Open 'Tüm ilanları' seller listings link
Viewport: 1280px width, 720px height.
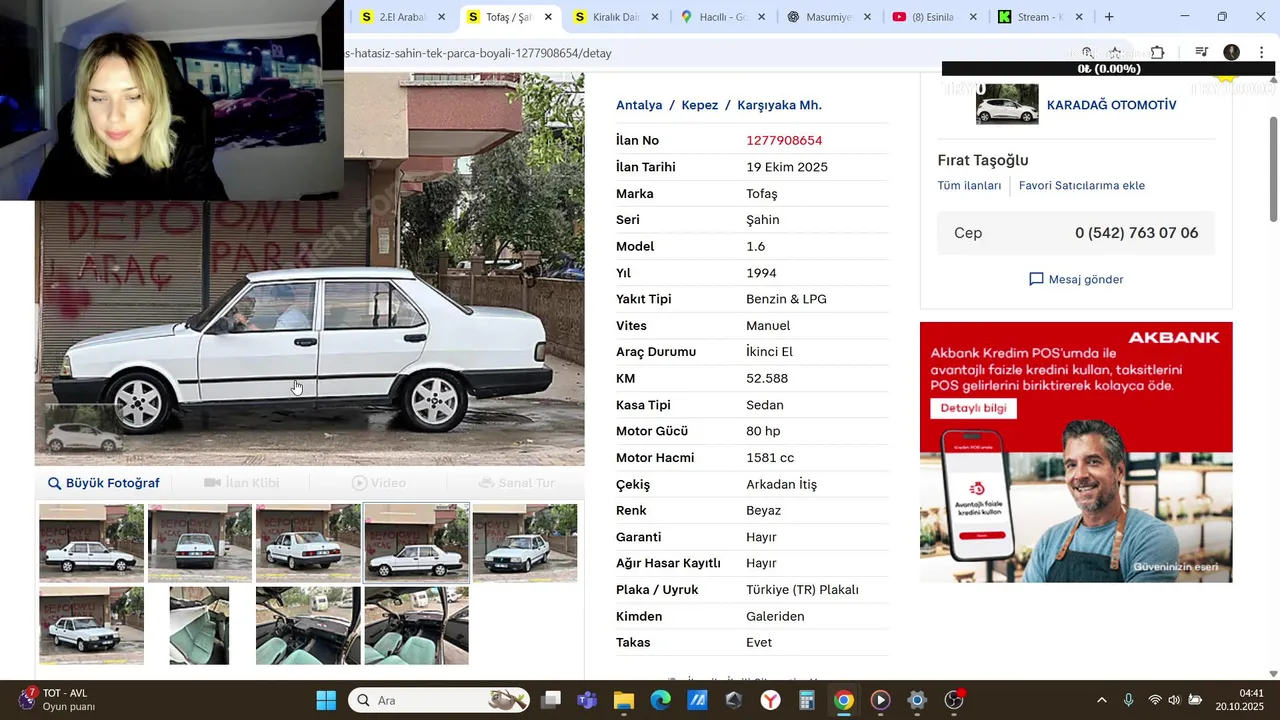point(969,185)
